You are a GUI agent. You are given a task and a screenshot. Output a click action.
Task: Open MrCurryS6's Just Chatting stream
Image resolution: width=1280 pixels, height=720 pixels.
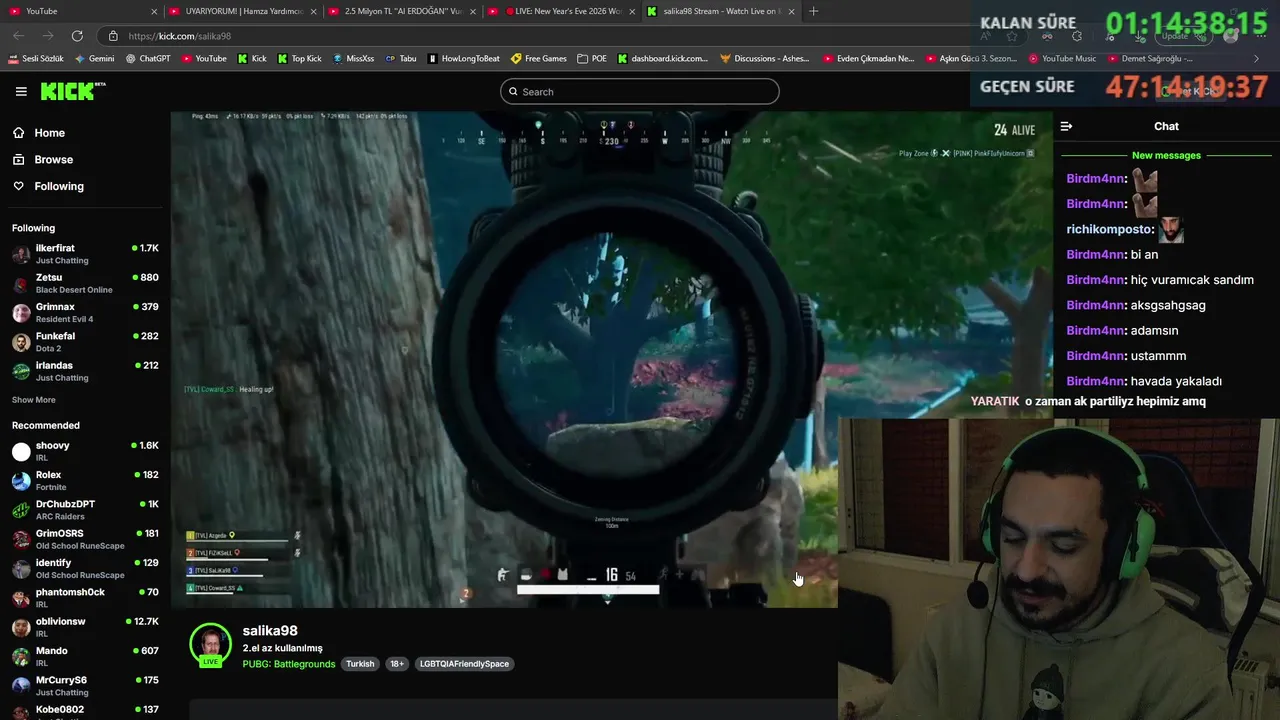tap(85, 686)
